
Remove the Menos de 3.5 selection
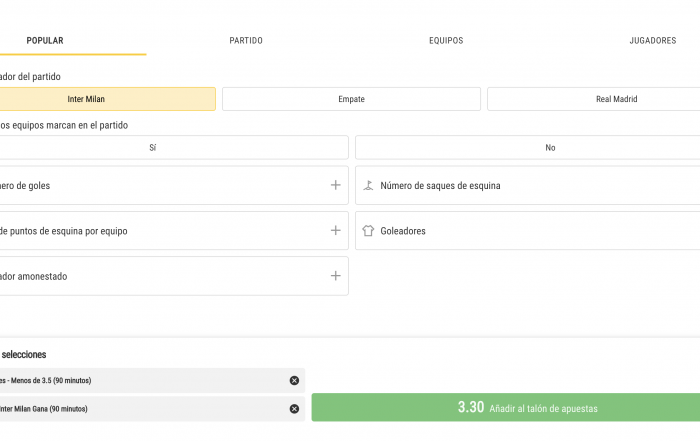point(294,380)
